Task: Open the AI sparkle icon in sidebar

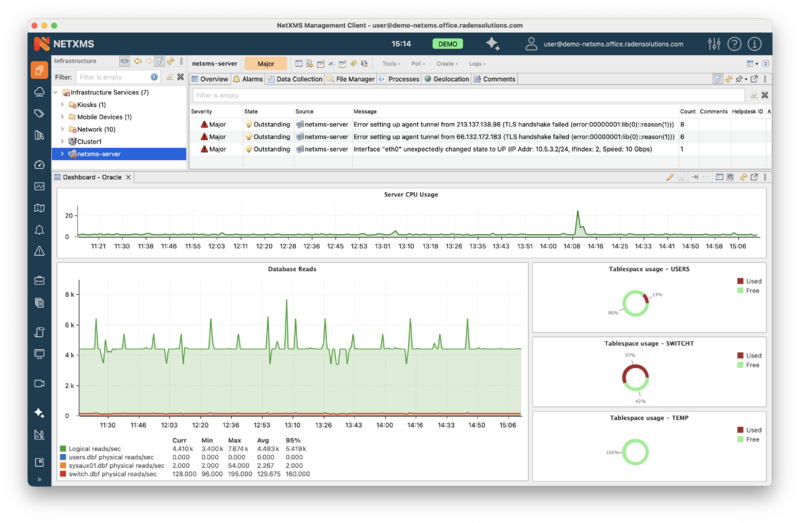Action: point(39,413)
